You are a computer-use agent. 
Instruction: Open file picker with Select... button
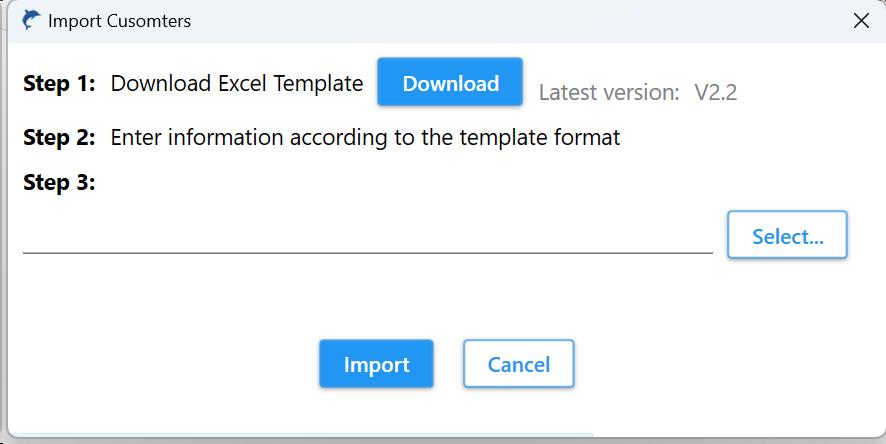pyautogui.click(x=787, y=236)
